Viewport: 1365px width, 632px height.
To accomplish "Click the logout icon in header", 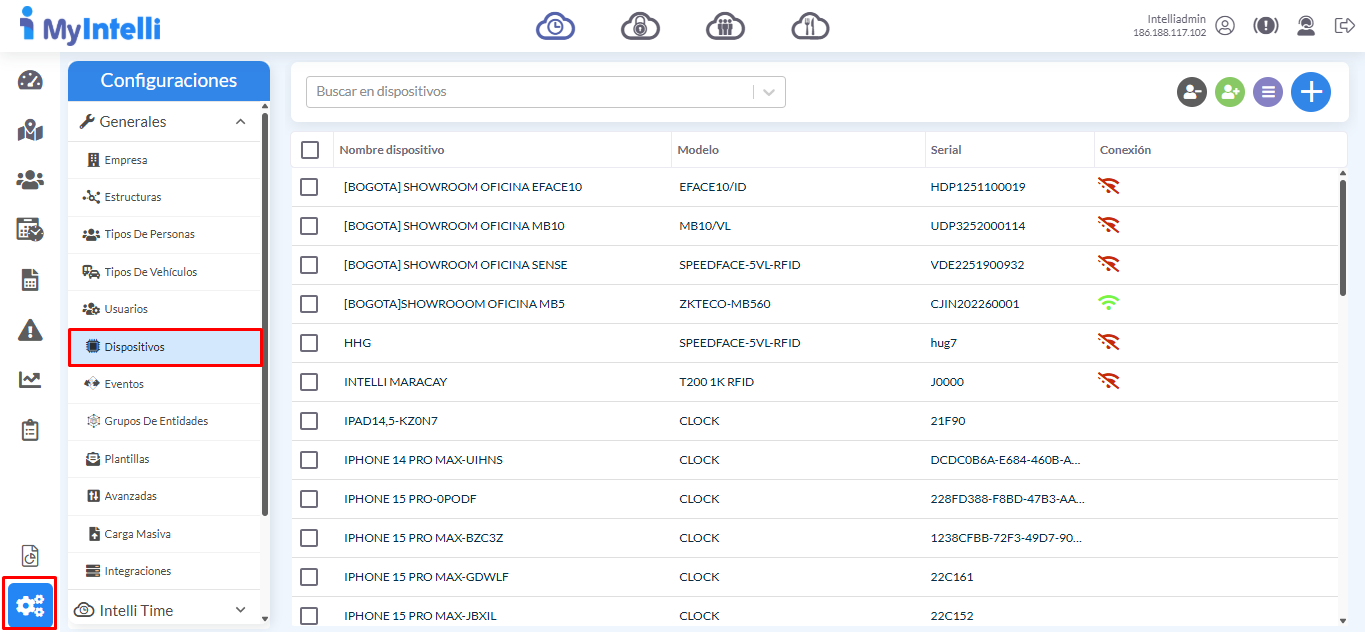I will click(x=1344, y=26).
